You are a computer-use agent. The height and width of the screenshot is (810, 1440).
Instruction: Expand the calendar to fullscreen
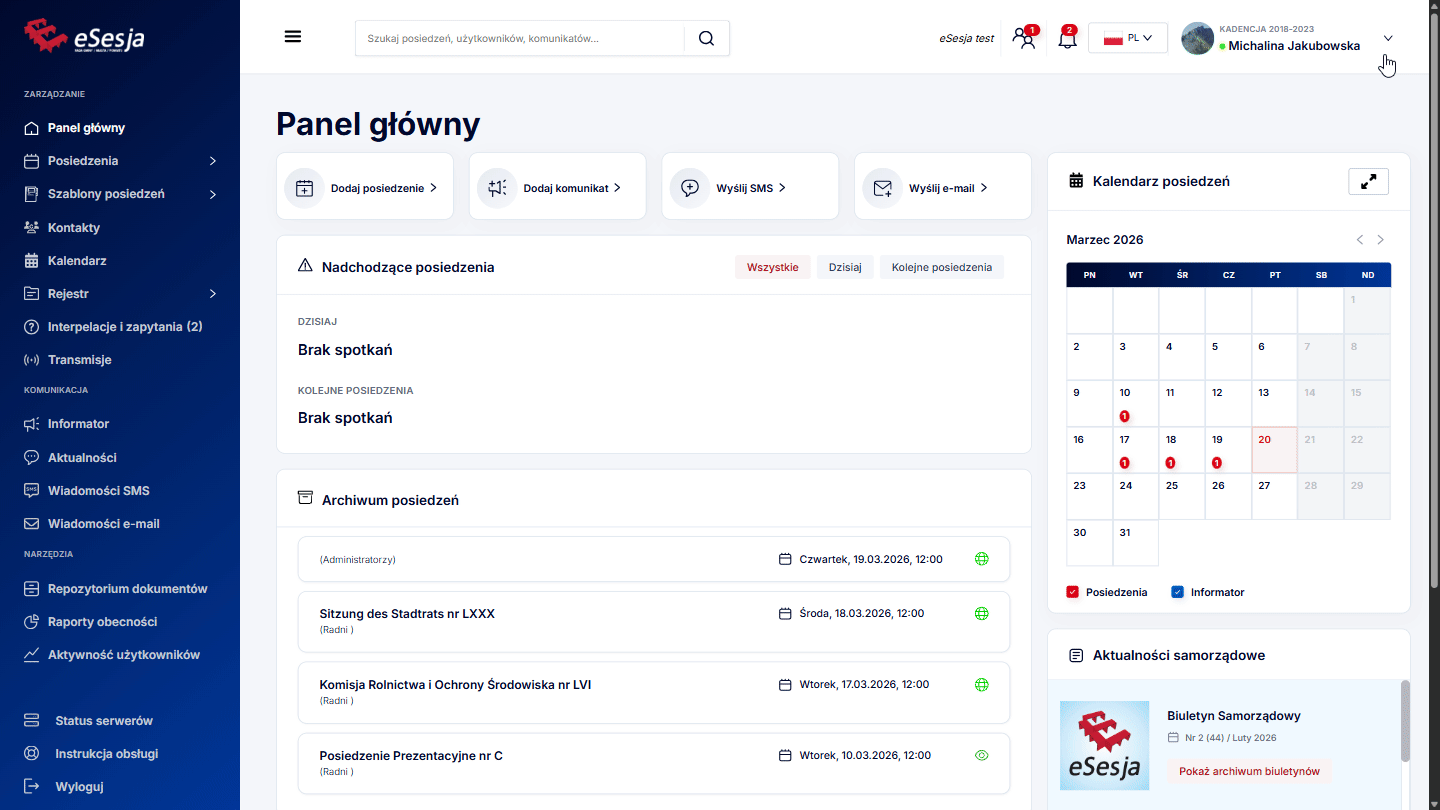(x=1368, y=181)
